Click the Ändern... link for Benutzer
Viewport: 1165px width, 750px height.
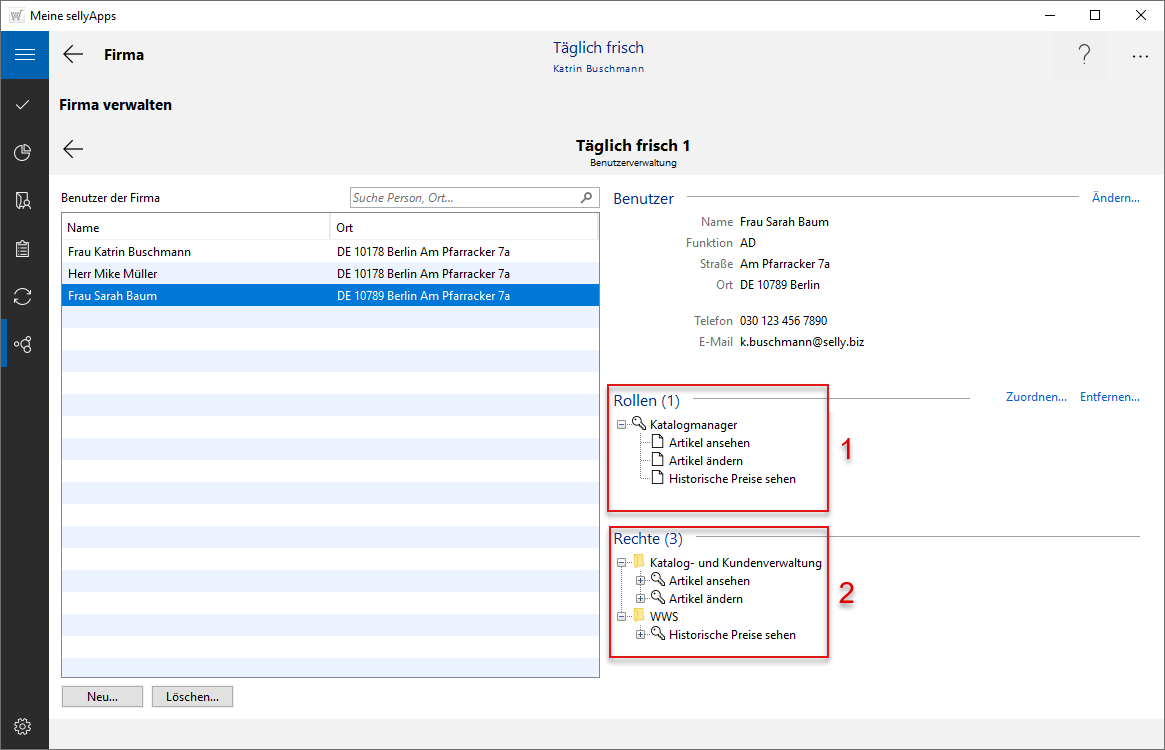[x=1115, y=198]
